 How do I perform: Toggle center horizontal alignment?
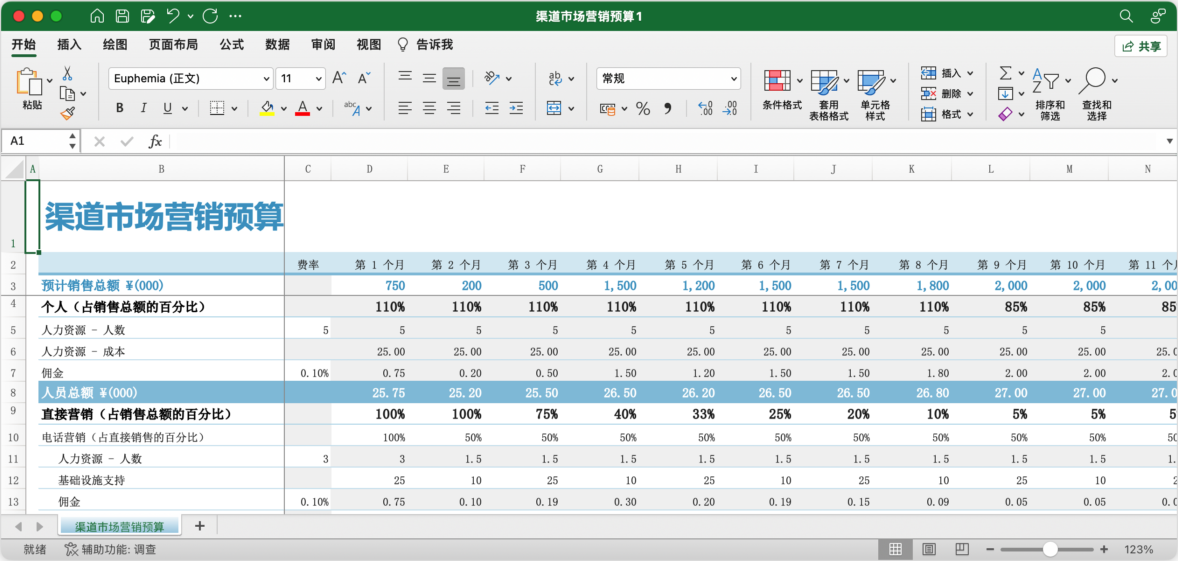pyautogui.click(x=429, y=109)
